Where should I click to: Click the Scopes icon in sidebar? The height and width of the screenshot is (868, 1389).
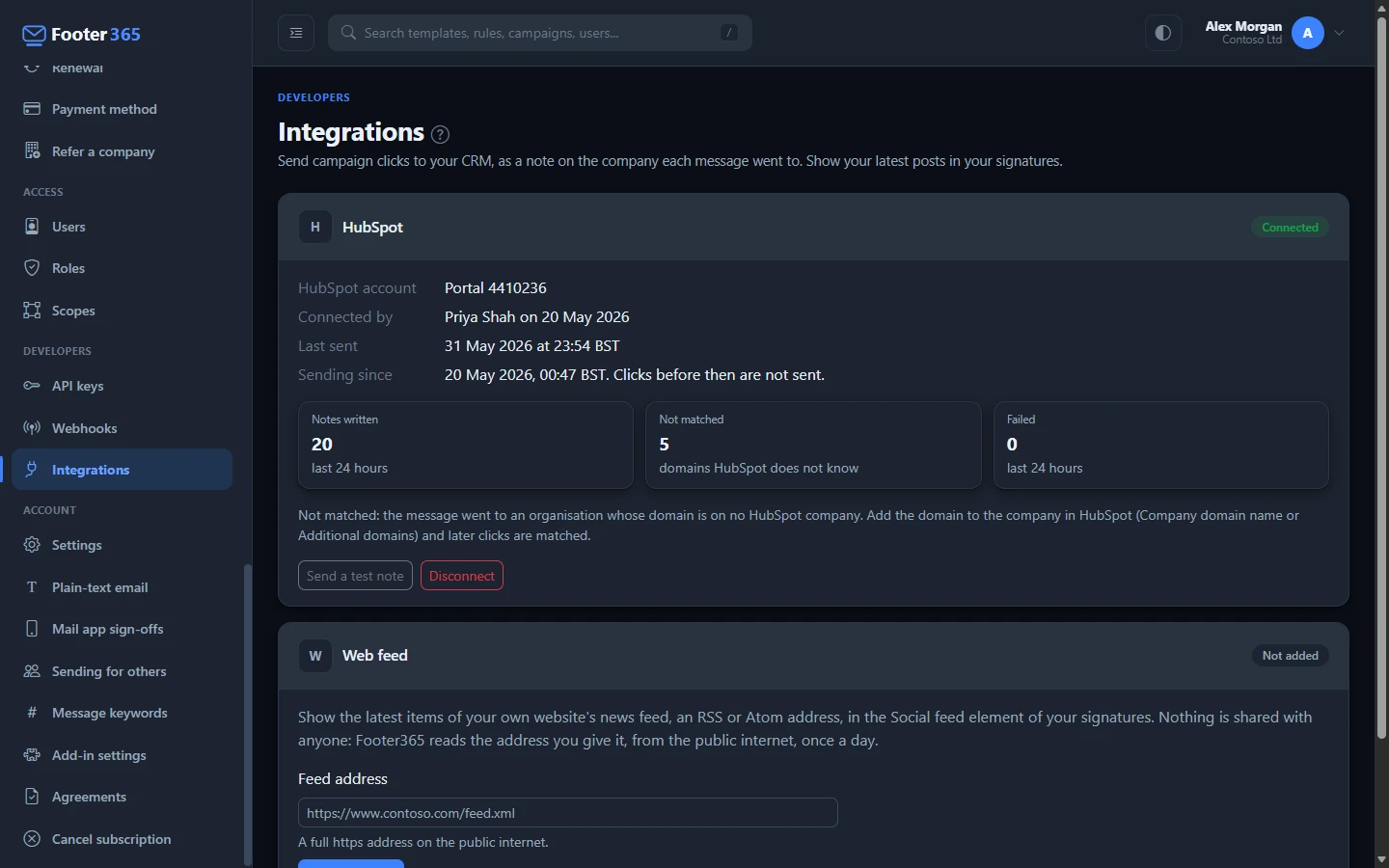tap(32, 311)
